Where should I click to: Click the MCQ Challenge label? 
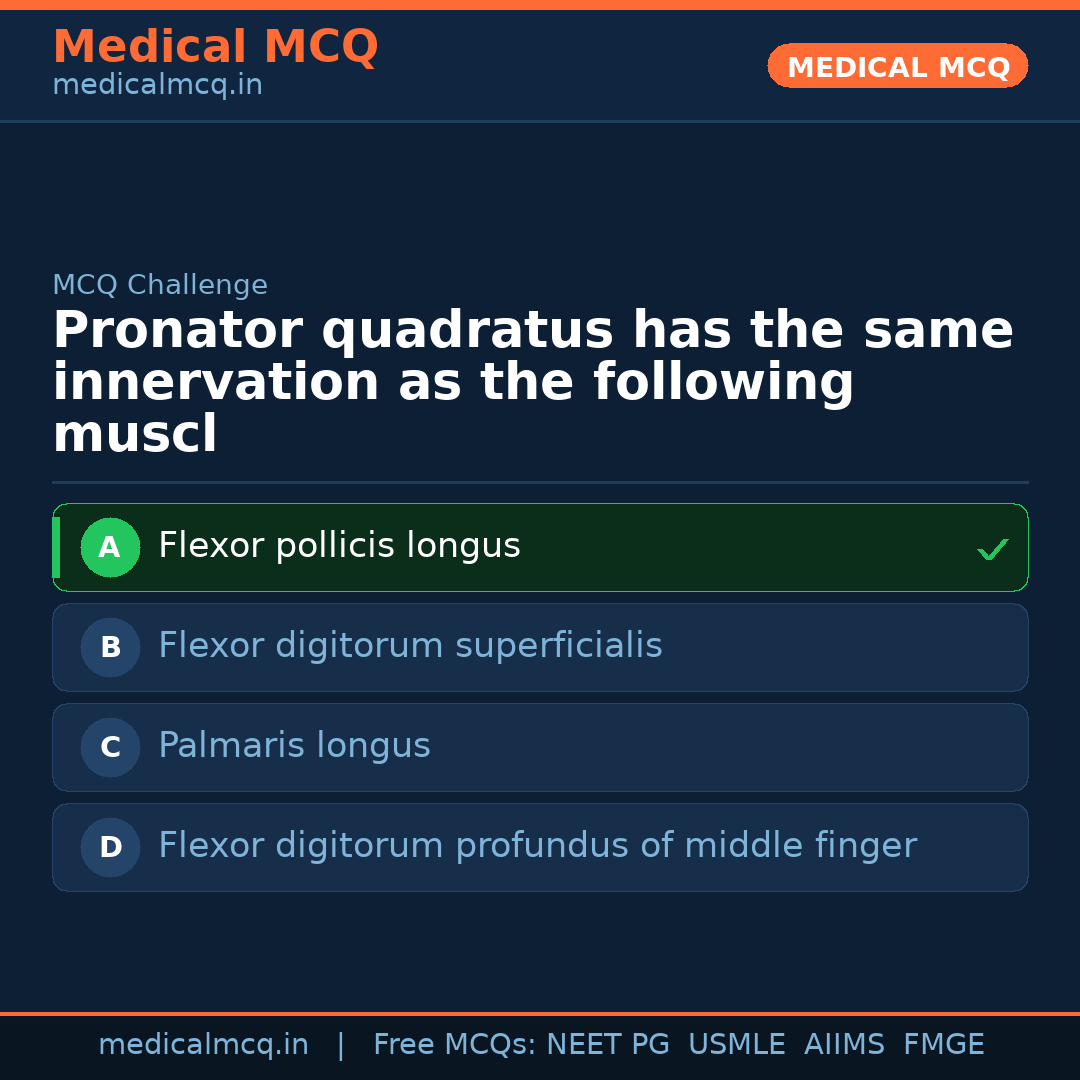[x=160, y=284]
